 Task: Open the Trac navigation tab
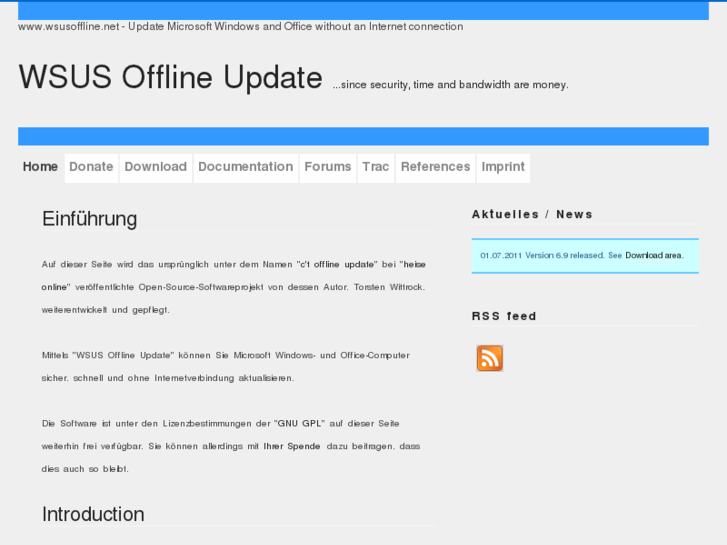[376, 167]
